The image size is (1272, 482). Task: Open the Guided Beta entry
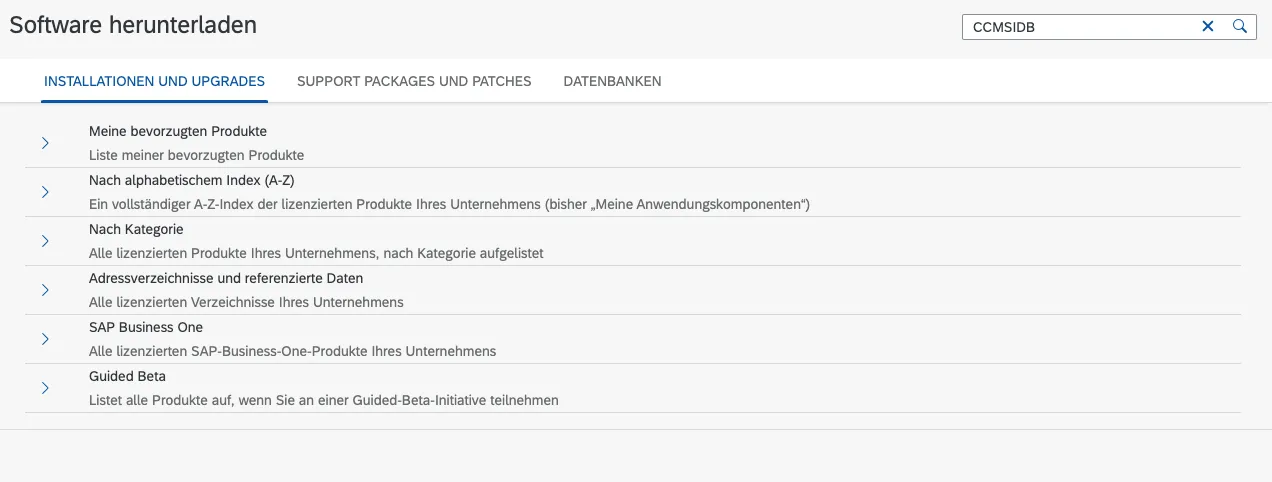[x=127, y=376]
